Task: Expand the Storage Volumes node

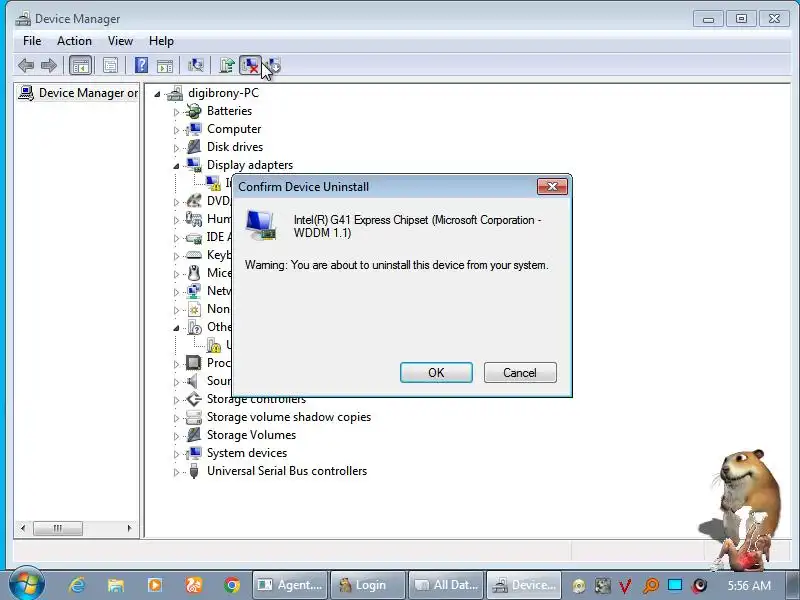Action: (x=177, y=436)
